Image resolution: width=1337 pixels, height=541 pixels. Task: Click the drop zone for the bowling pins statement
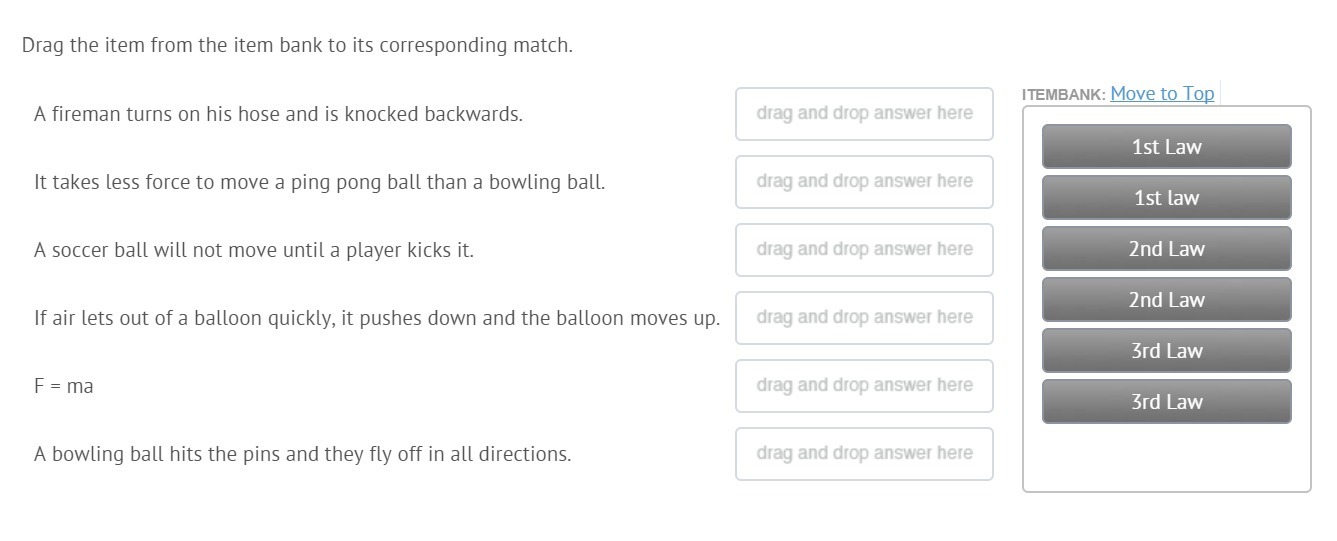864,454
